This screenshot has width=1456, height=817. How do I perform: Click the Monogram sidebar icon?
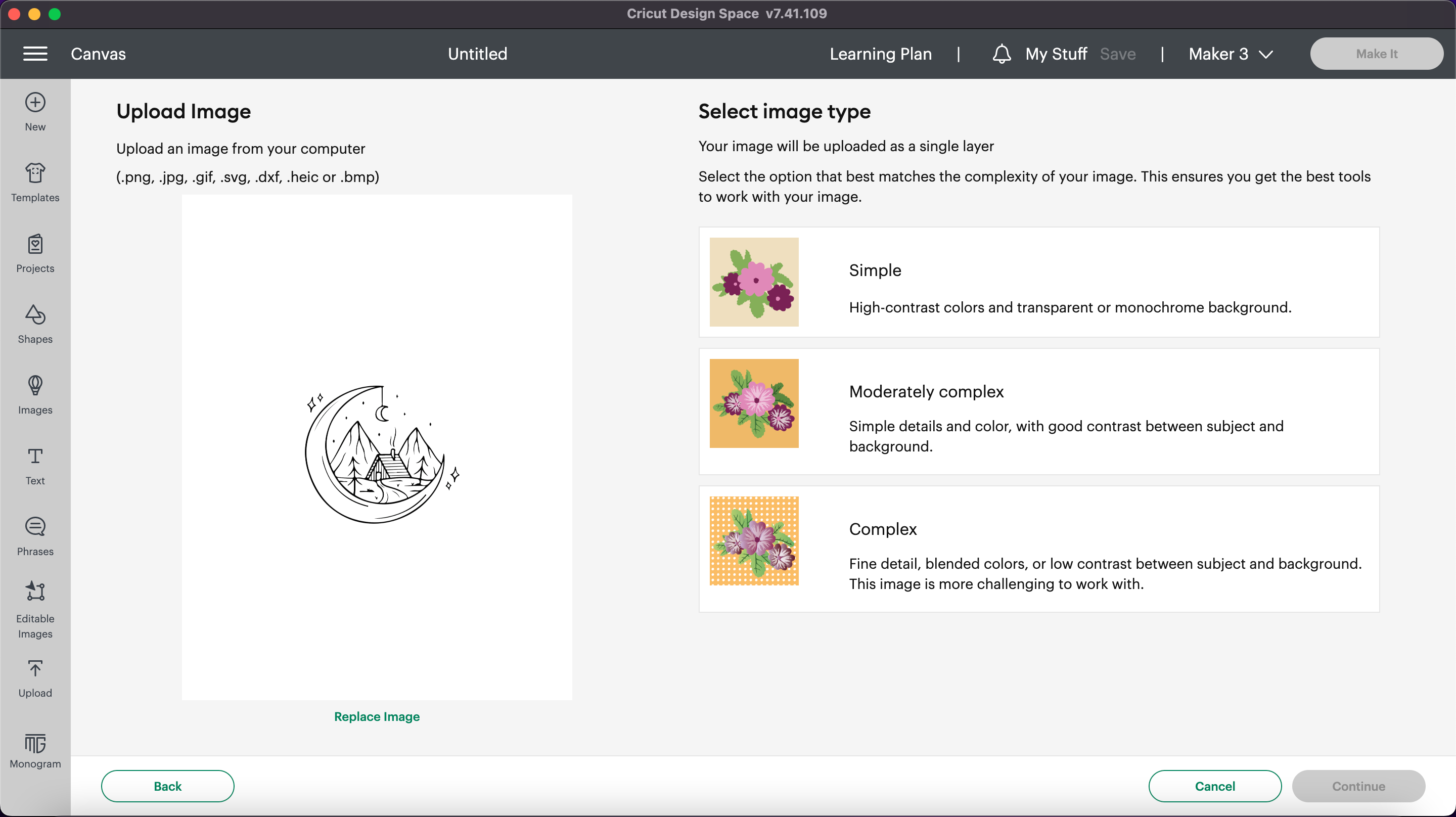coord(35,744)
